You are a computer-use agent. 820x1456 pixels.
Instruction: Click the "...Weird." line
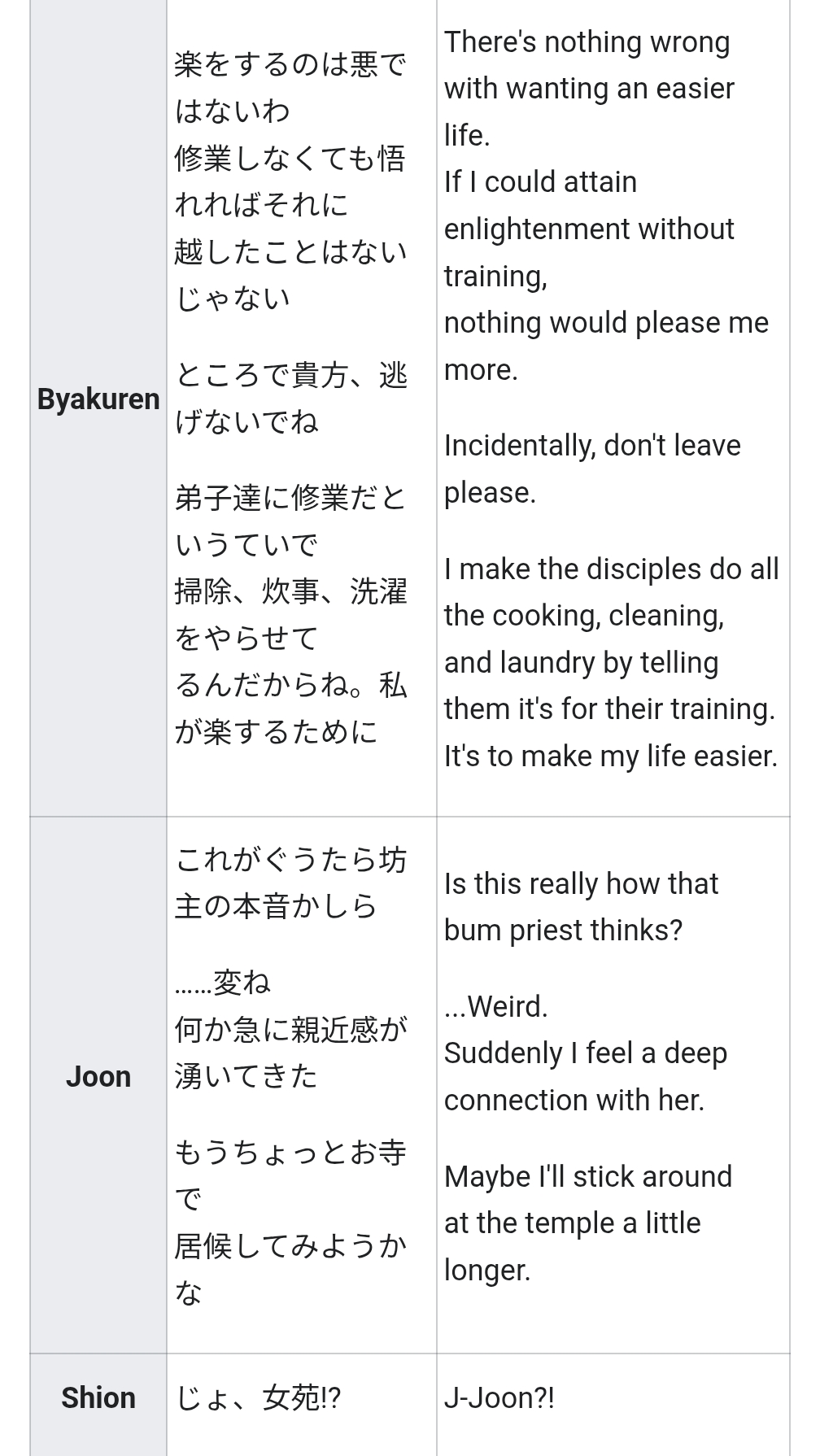click(496, 1006)
